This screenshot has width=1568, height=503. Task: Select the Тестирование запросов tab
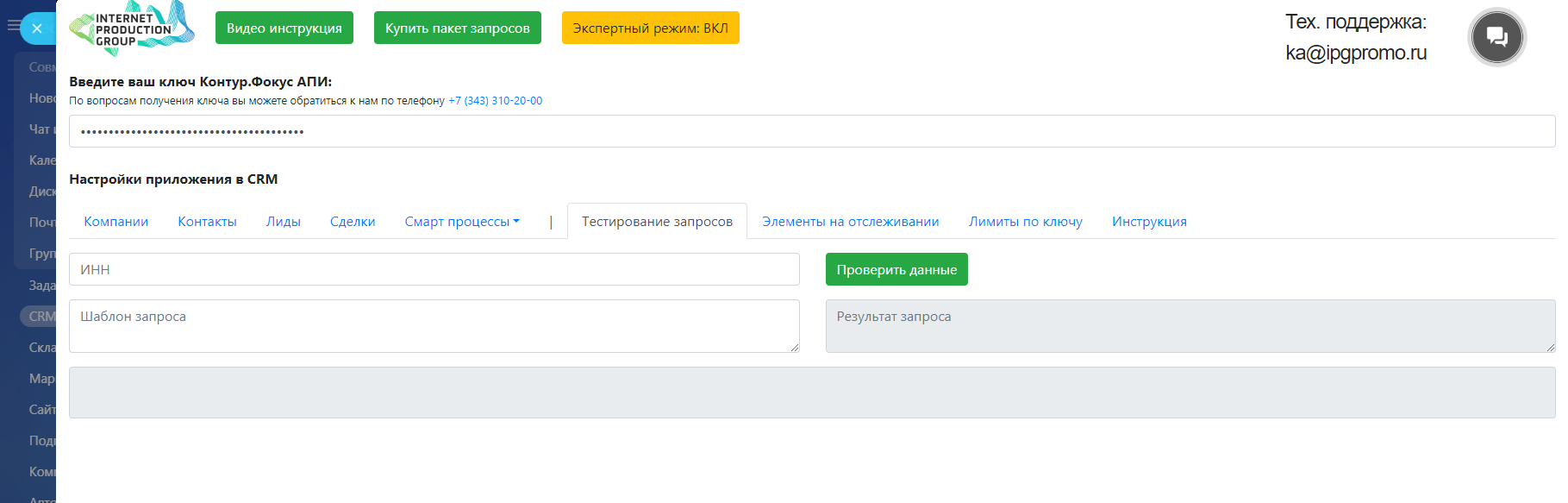pyautogui.click(x=657, y=222)
